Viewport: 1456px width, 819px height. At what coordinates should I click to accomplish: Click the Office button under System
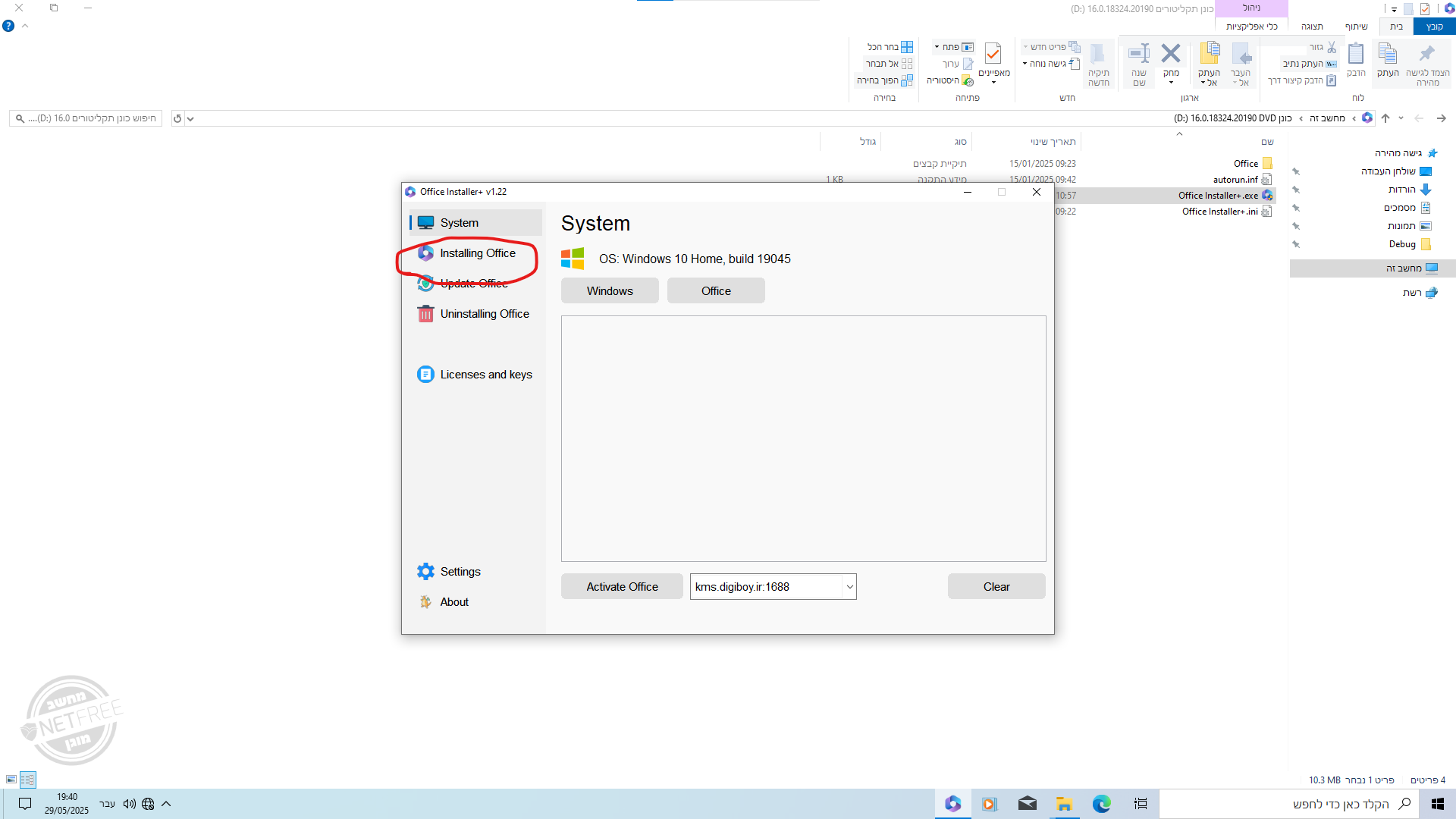click(x=716, y=291)
